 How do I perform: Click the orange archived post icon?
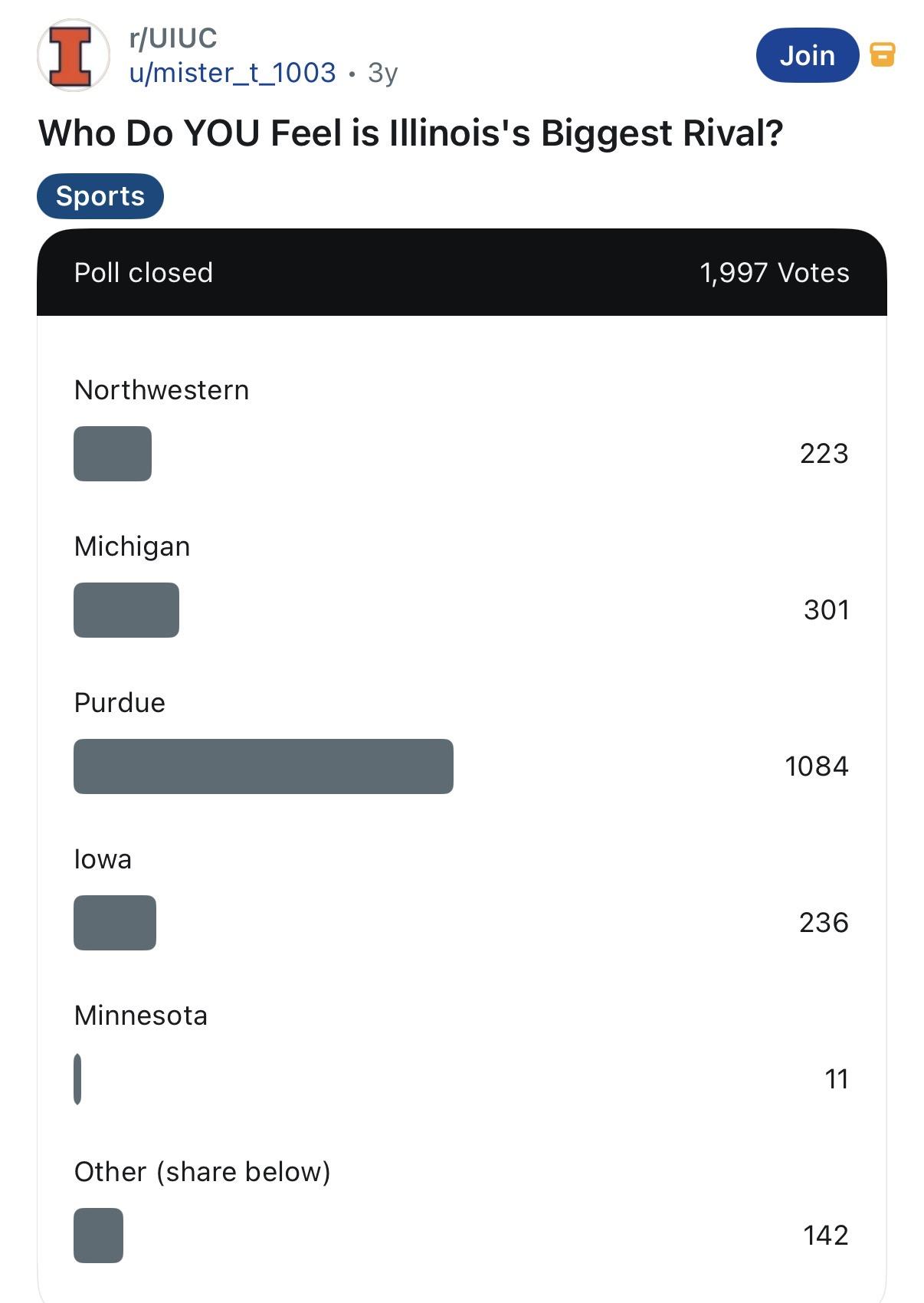[883, 54]
